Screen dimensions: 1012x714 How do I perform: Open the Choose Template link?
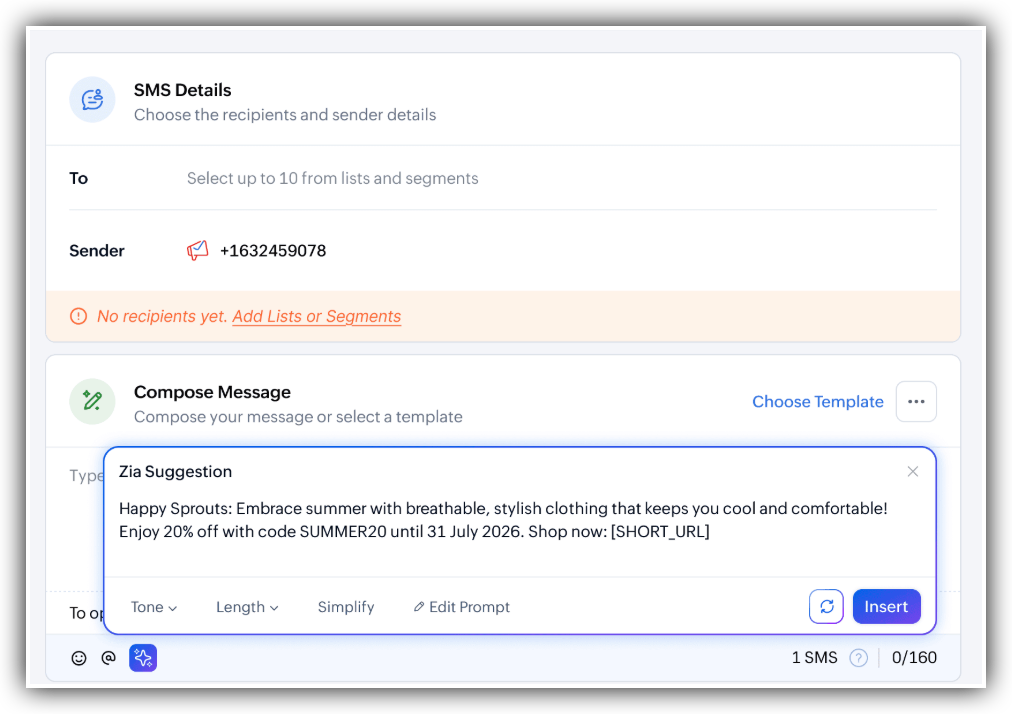[x=818, y=402]
